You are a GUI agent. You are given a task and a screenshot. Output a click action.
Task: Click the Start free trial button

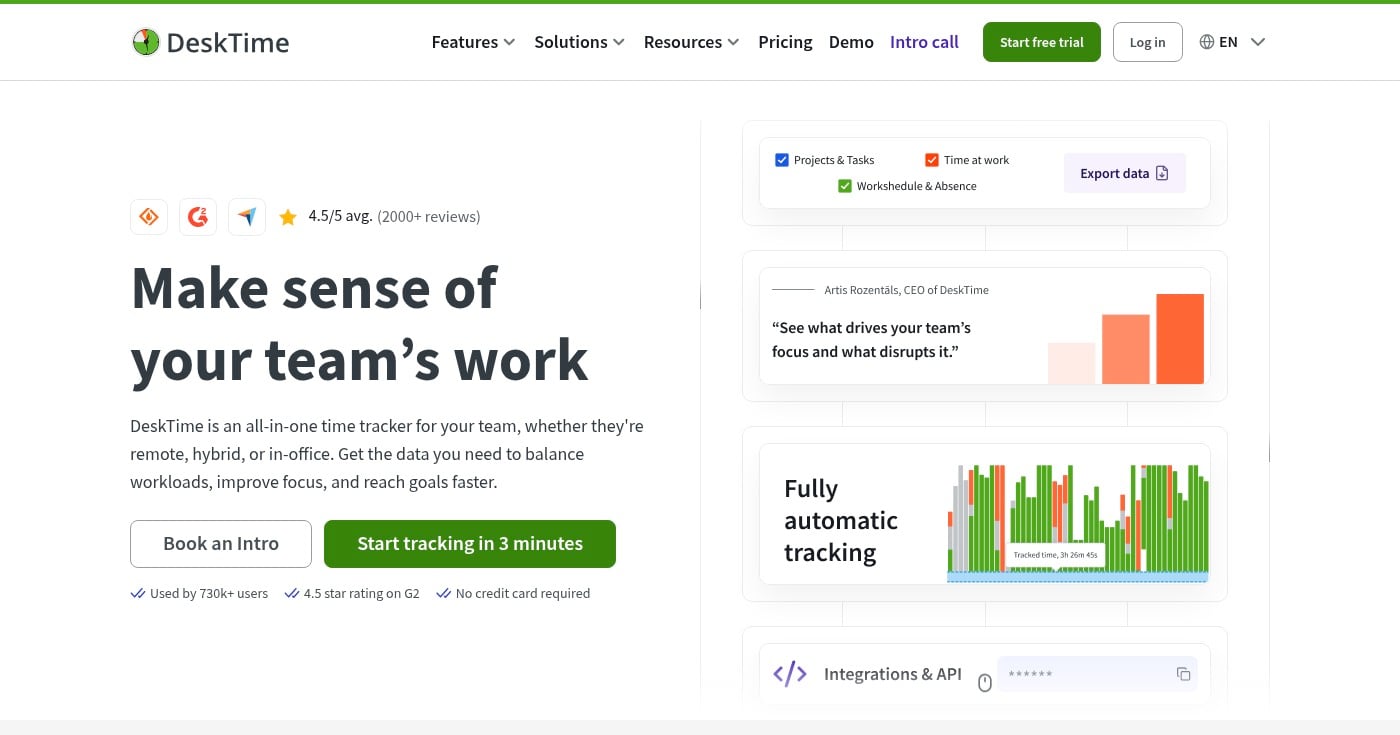tap(1042, 42)
